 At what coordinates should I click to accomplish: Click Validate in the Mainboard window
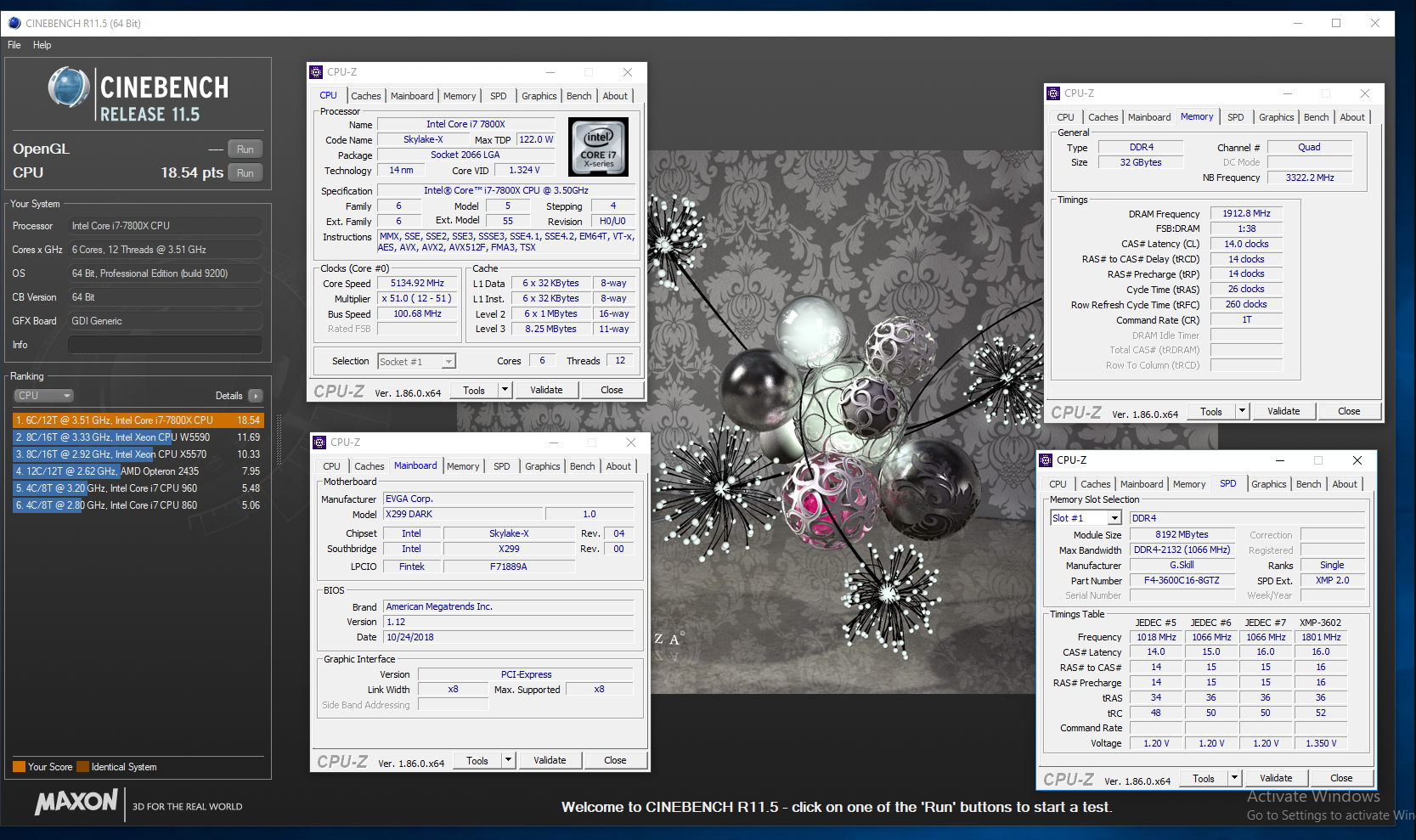[550, 761]
